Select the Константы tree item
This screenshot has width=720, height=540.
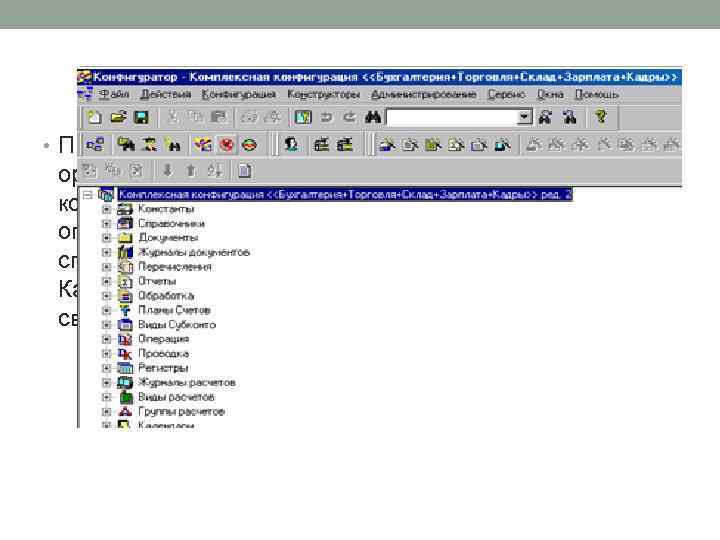(x=166, y=209)
